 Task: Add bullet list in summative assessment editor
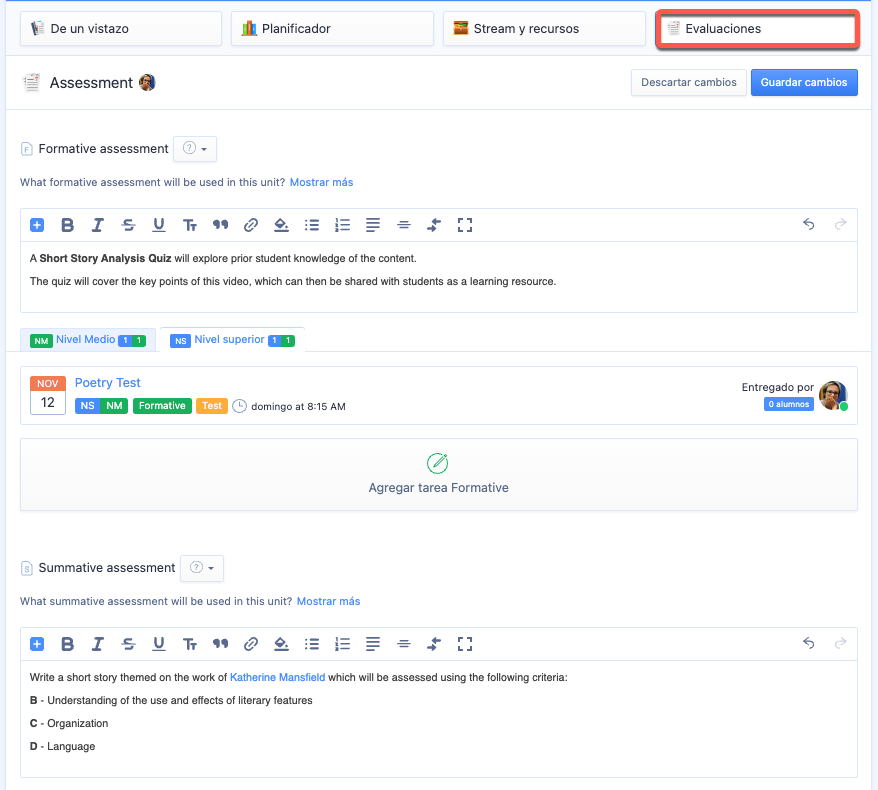[x=312, y=644]
